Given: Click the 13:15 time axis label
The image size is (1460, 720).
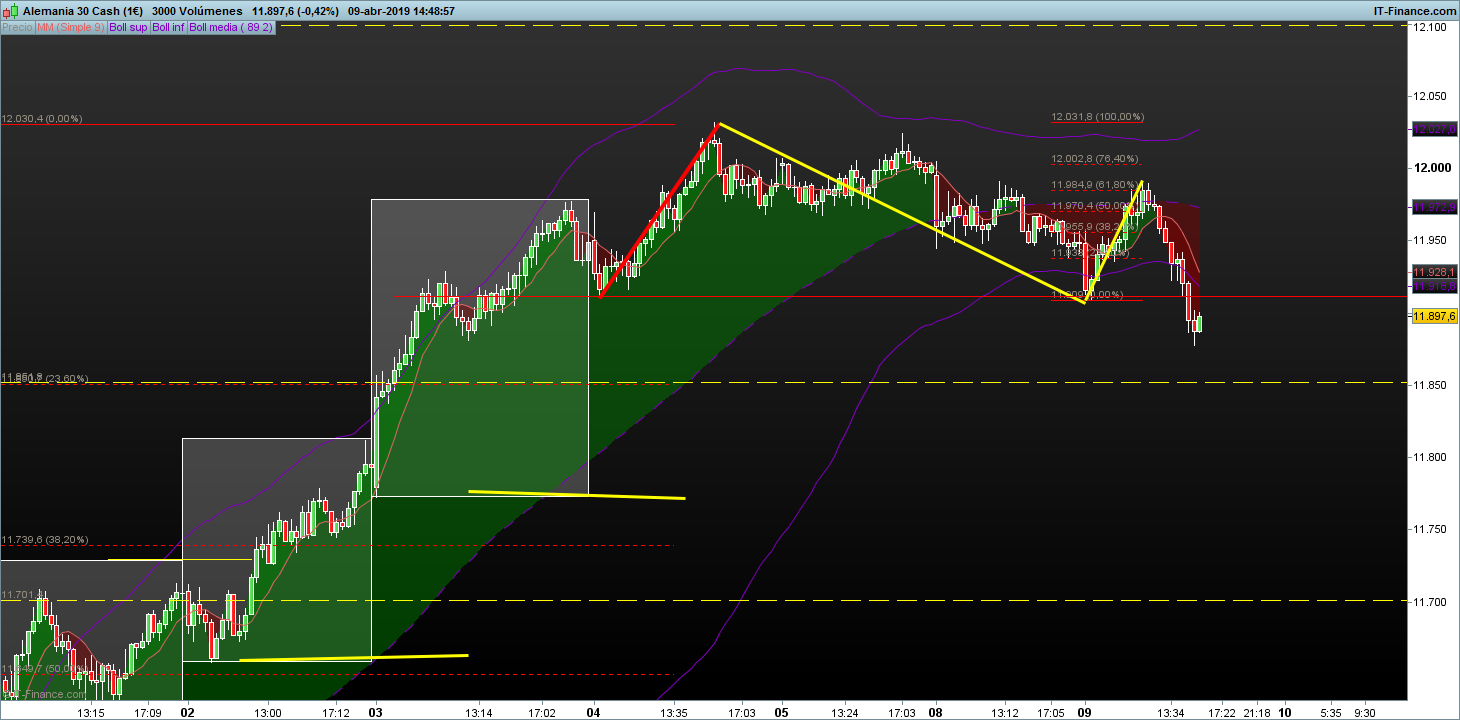Looking at the screenshot, I should click(91, 713).
